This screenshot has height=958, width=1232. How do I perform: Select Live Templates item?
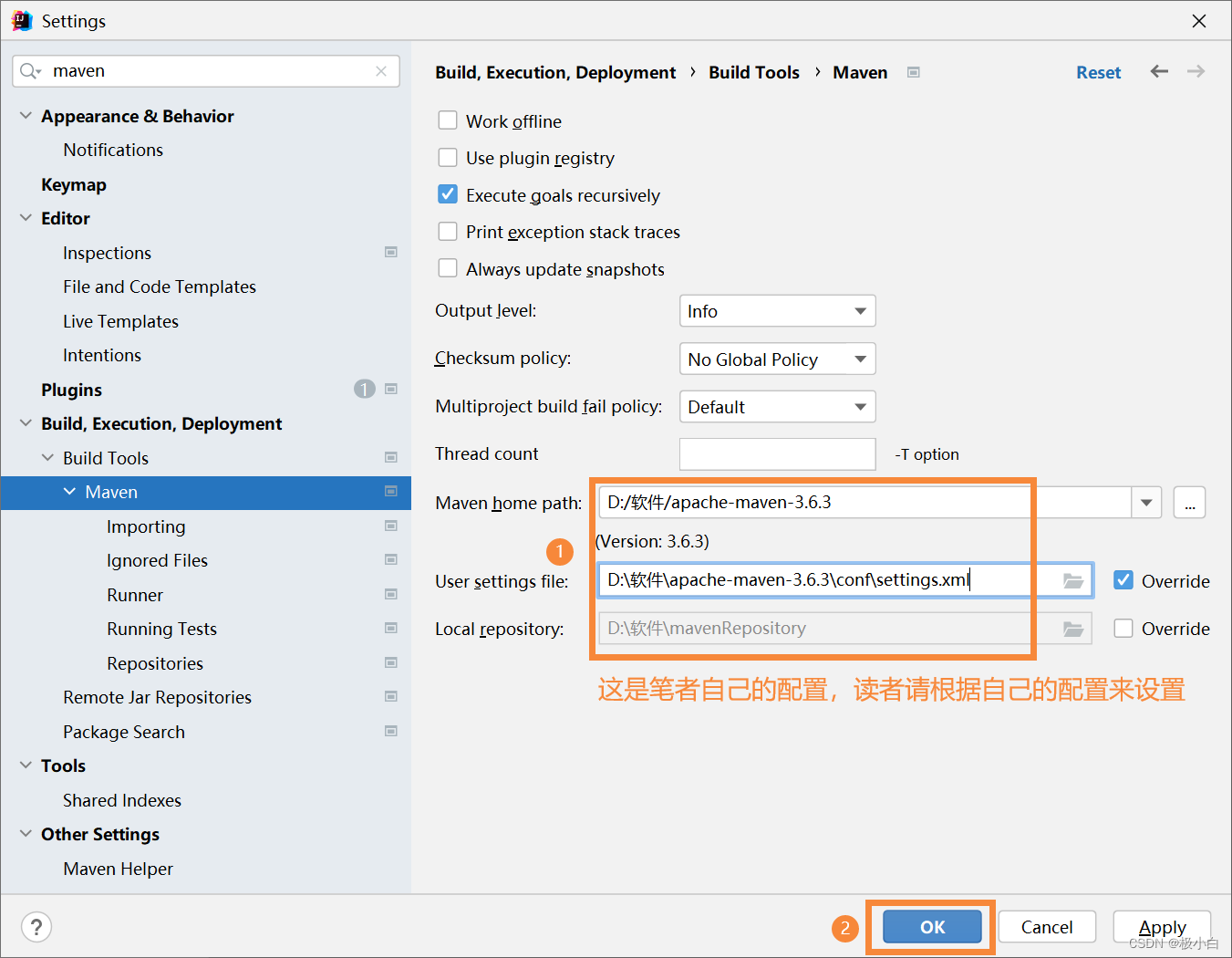(x=120, y=321)
